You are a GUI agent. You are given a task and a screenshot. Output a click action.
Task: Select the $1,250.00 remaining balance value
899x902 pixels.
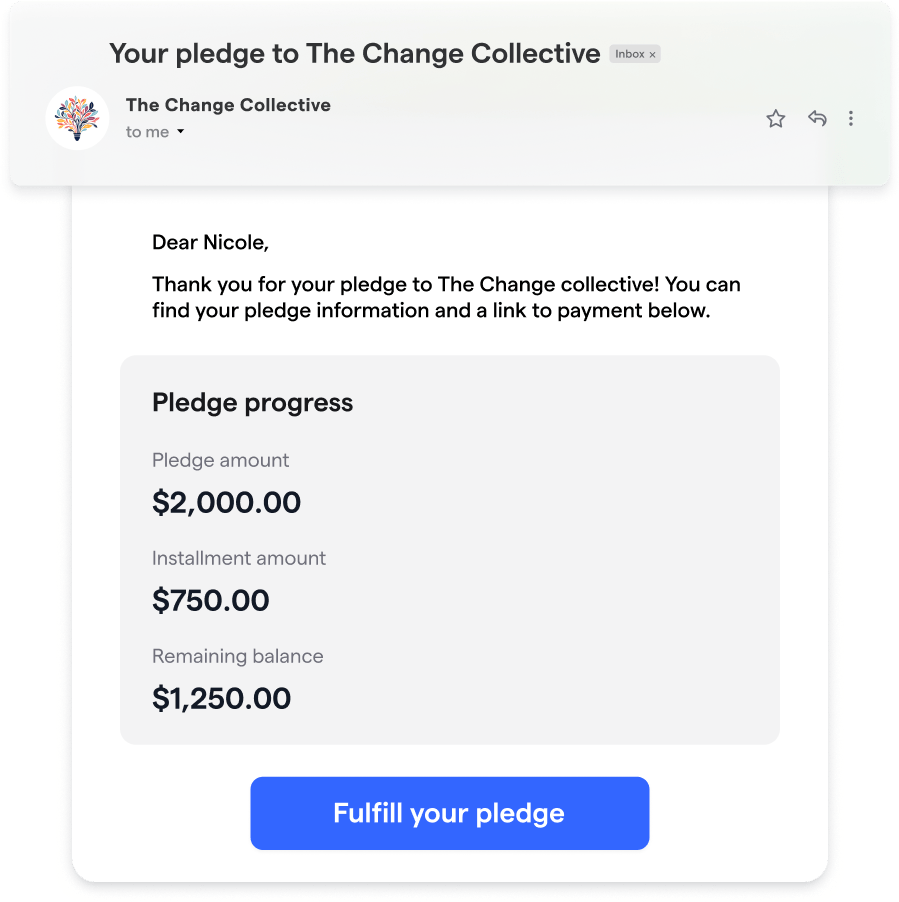tap(222, 698)
